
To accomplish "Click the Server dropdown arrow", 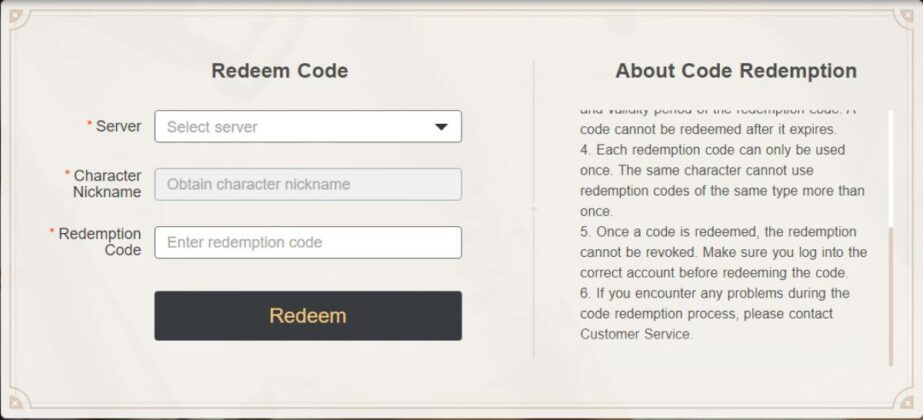I will [441, 127].
